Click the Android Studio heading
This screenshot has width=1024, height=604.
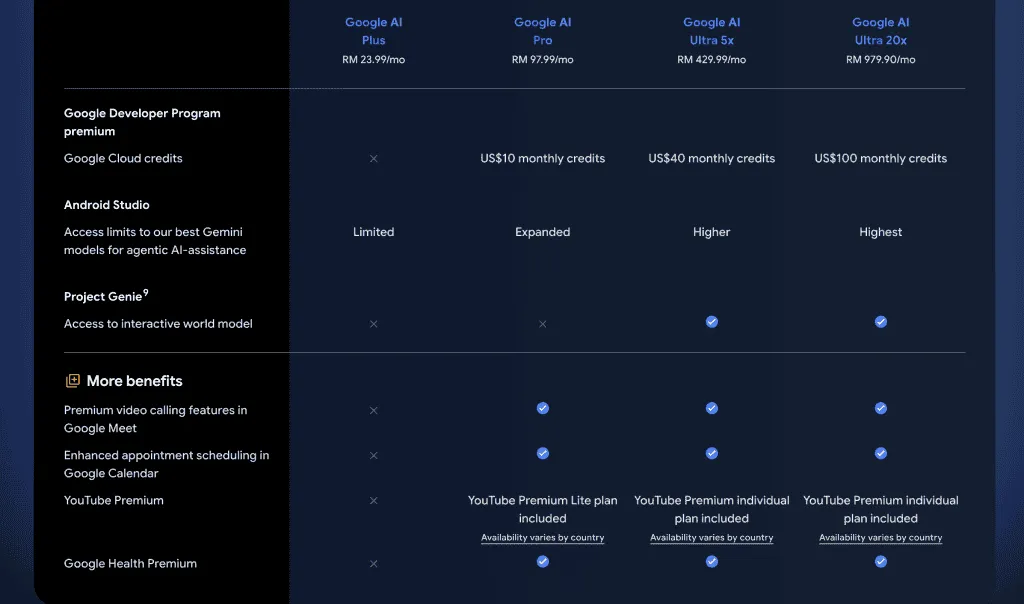106,205
